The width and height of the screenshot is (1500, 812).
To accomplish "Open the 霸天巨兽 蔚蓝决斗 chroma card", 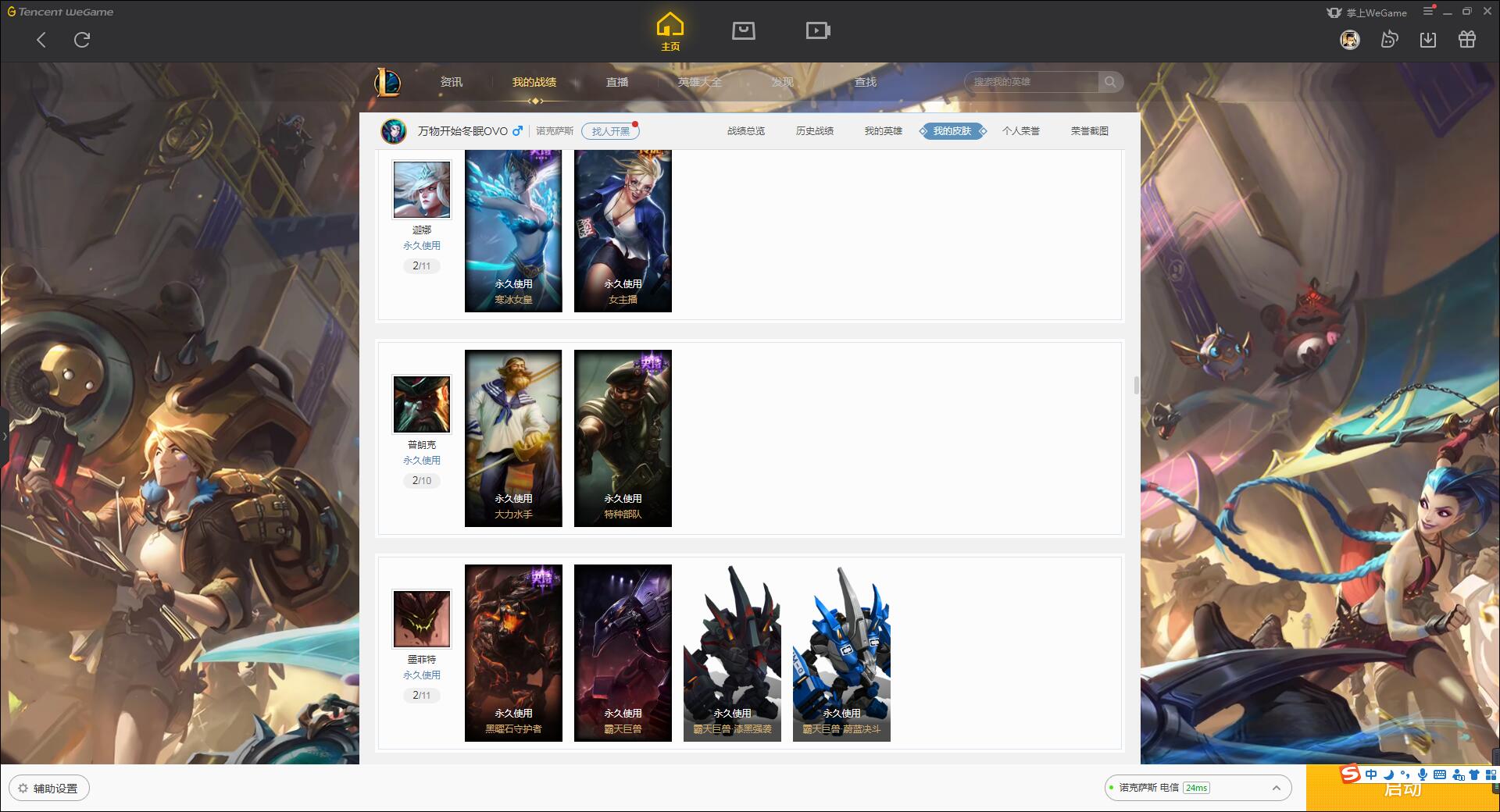I will point(841,653).
